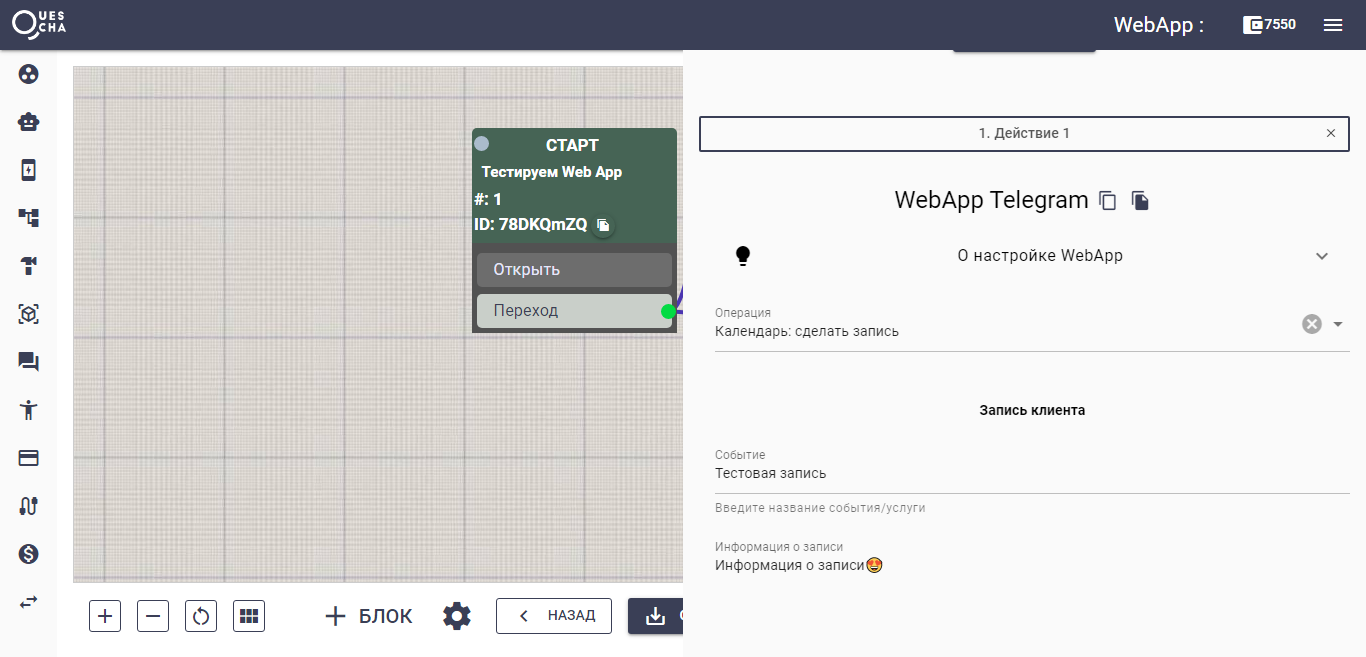
Task: Click the «НАЗАД» button
Action: pyautogui.click(x=553, y=616)
